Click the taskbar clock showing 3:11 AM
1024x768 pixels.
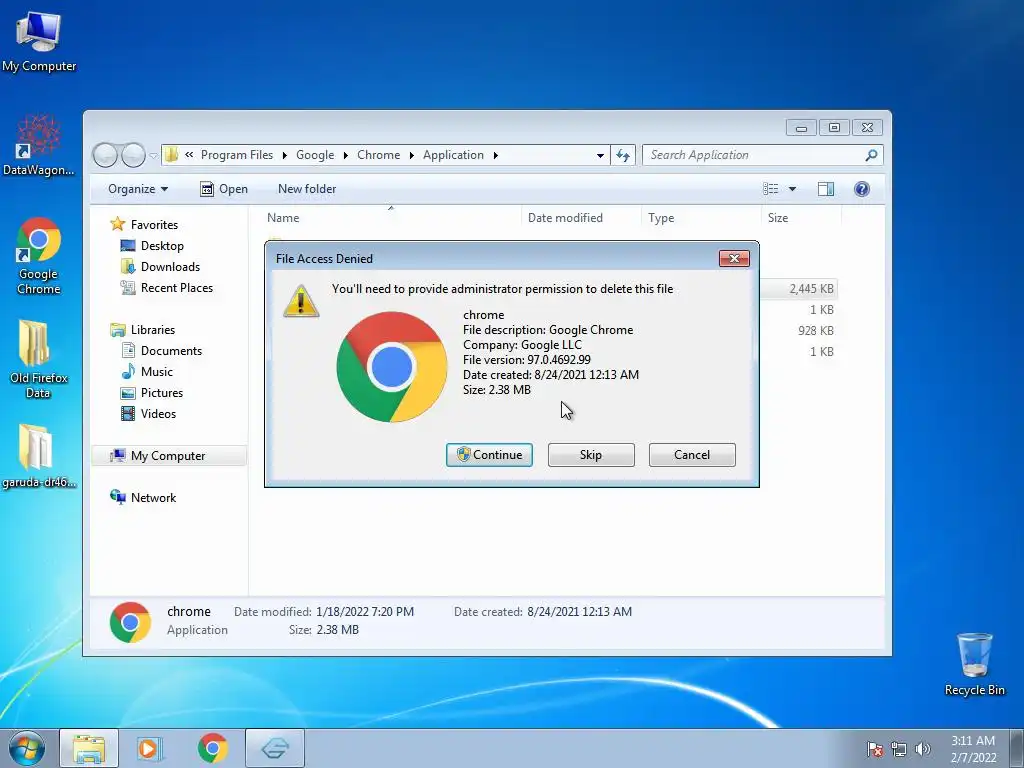(973, 749)
